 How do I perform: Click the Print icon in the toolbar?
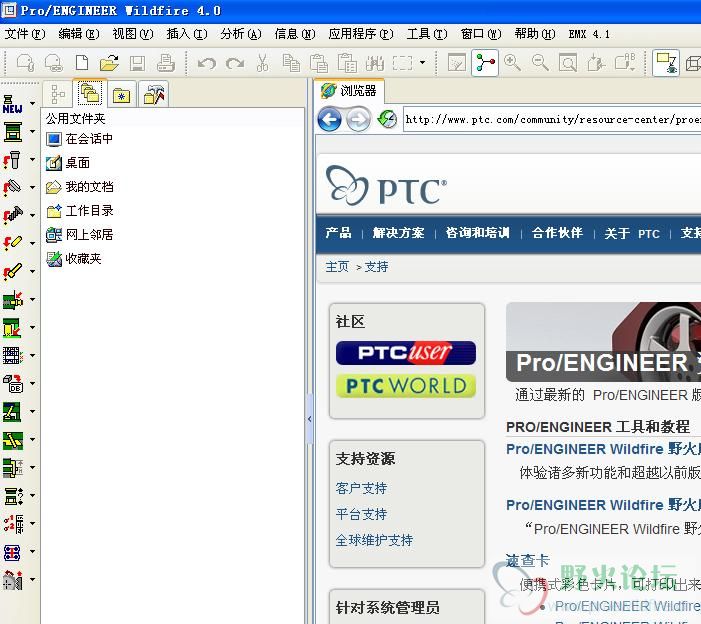tap(165, 63)
